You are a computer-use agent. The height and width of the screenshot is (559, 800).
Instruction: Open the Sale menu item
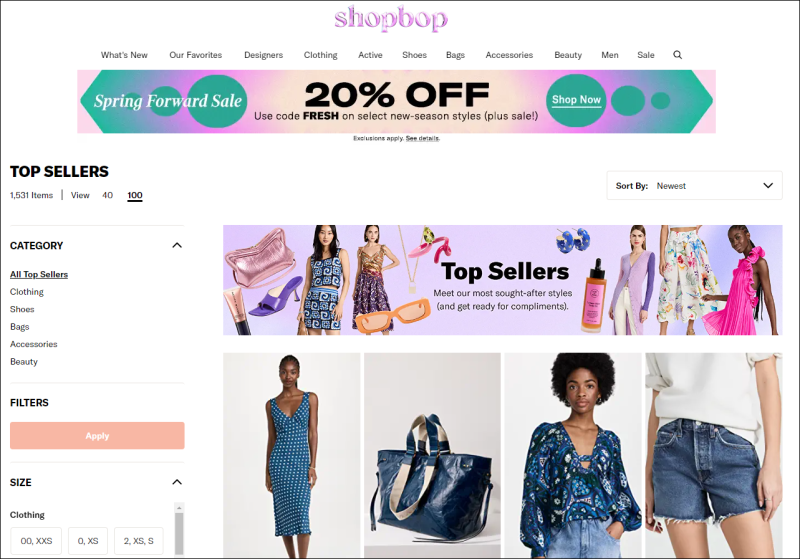click(645, 55)
